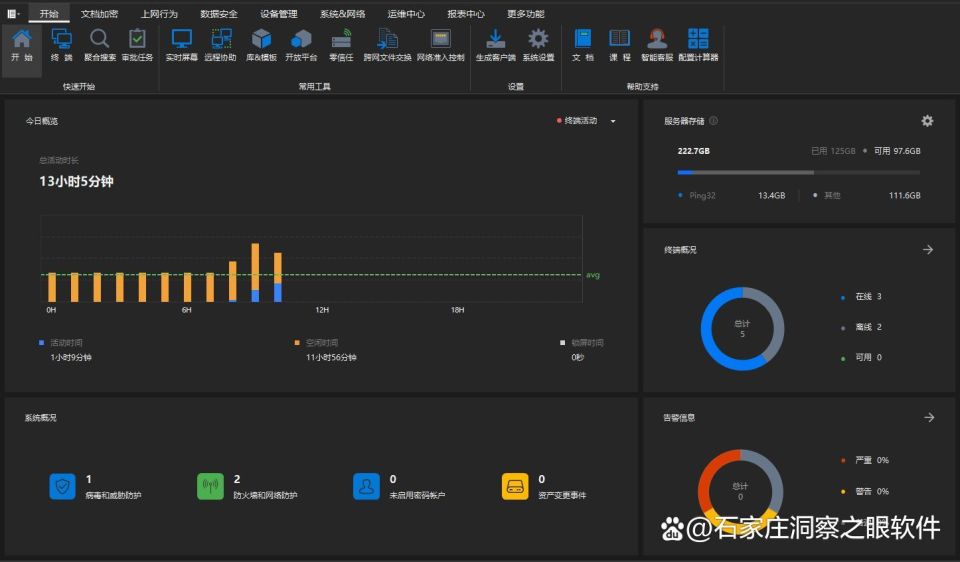Viewport: 960px width, 562px height.
Task: Click the 严重 0% legend entry
Action: pyautogui.click(x=866, y=460)
